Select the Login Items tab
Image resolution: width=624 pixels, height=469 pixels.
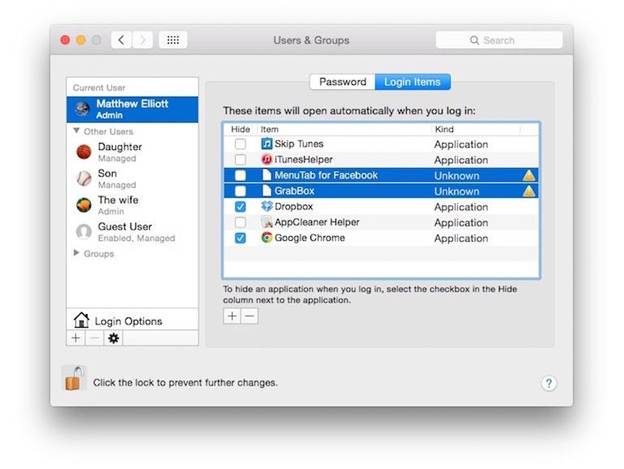pyautogui.click(x=412, y=82)
